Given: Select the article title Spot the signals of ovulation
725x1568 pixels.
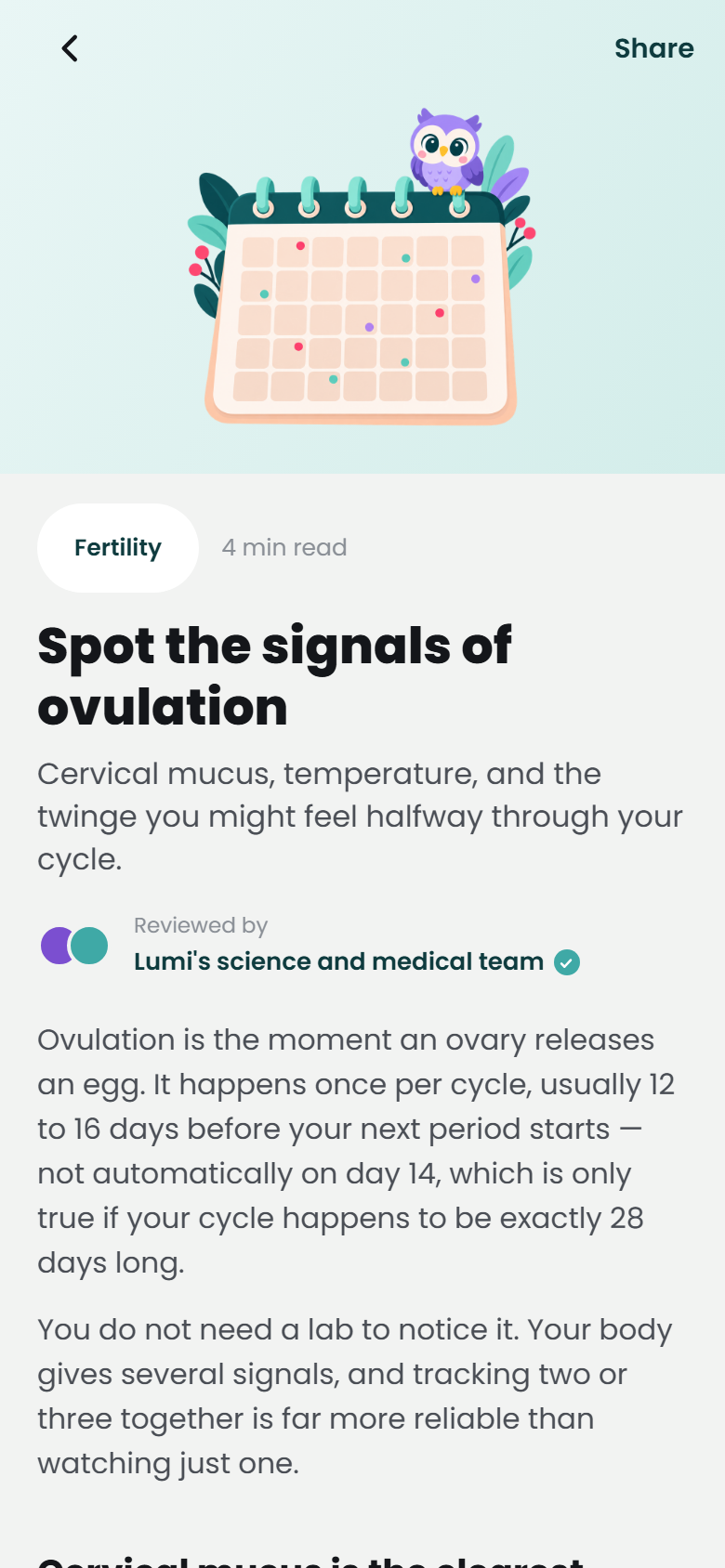Looking at the screenshot, I should (x=274, y=676).
